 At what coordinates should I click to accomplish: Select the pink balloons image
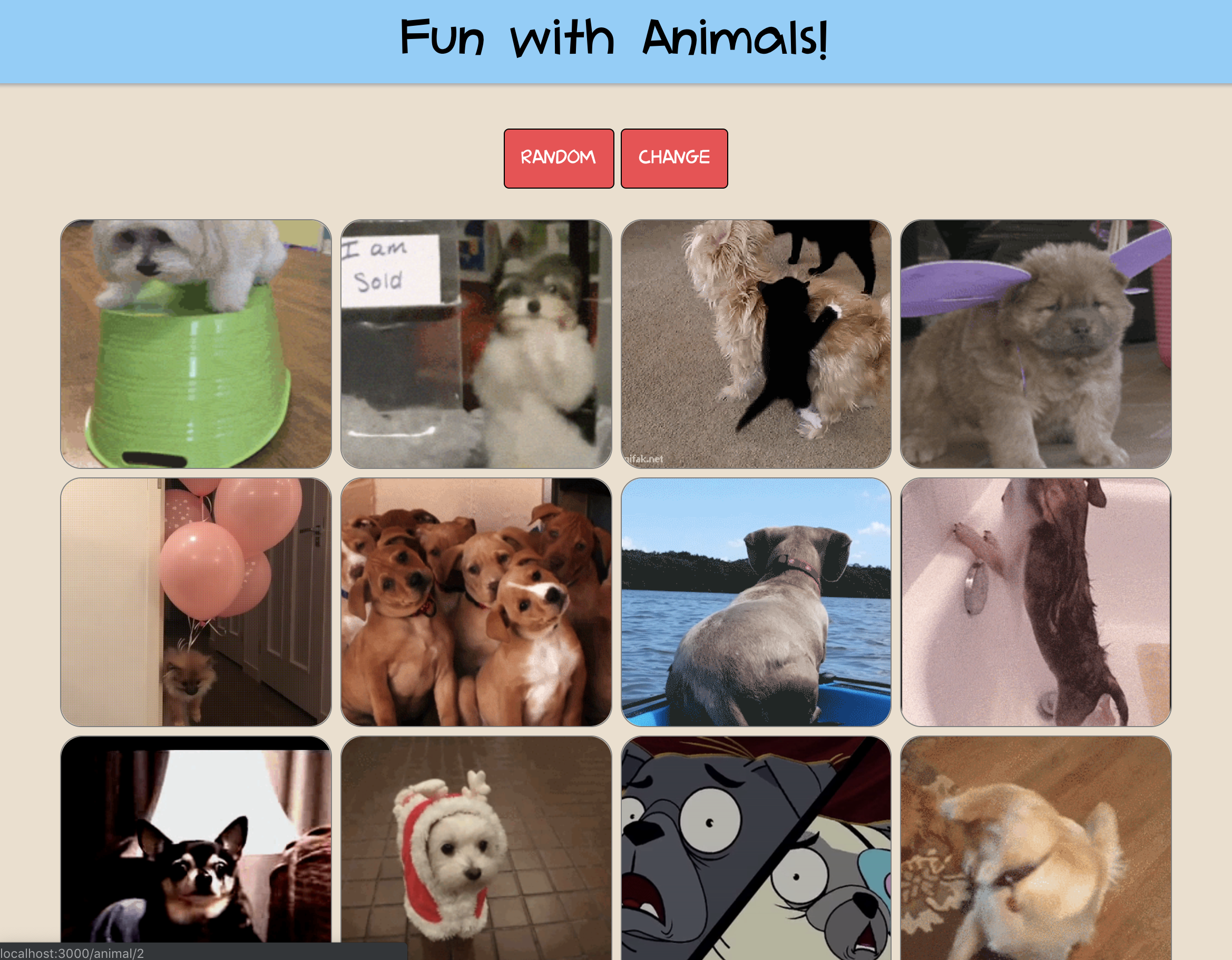point(195,602)
